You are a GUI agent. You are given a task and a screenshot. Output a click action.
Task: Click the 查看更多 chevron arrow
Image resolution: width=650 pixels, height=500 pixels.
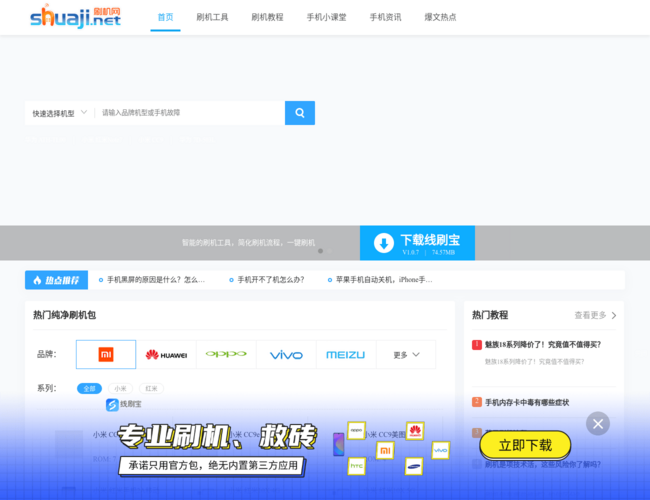(614, 316)
